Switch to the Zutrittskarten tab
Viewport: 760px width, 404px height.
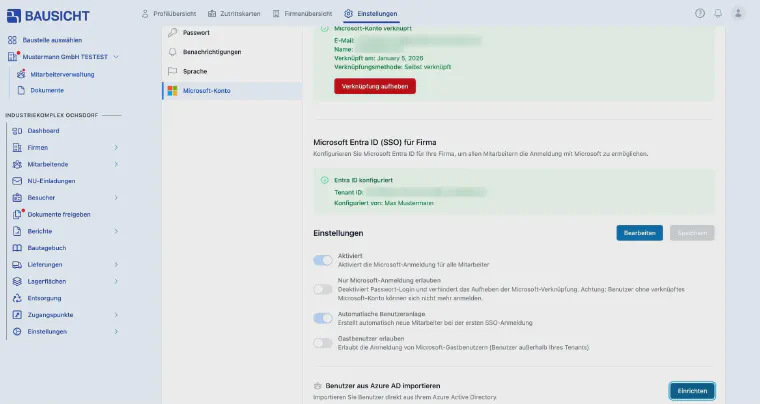pyautogui.click(x=234, y=14)
